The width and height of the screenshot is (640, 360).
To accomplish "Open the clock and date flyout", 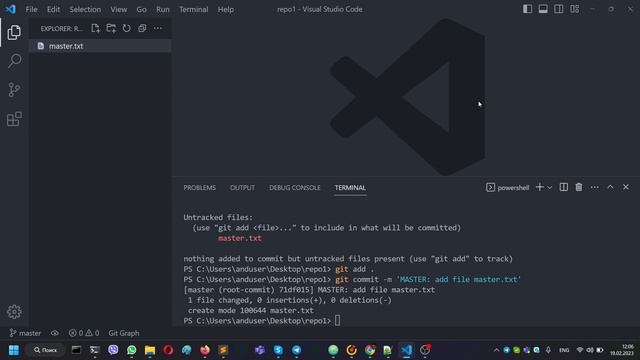I will tap(622, 350).
